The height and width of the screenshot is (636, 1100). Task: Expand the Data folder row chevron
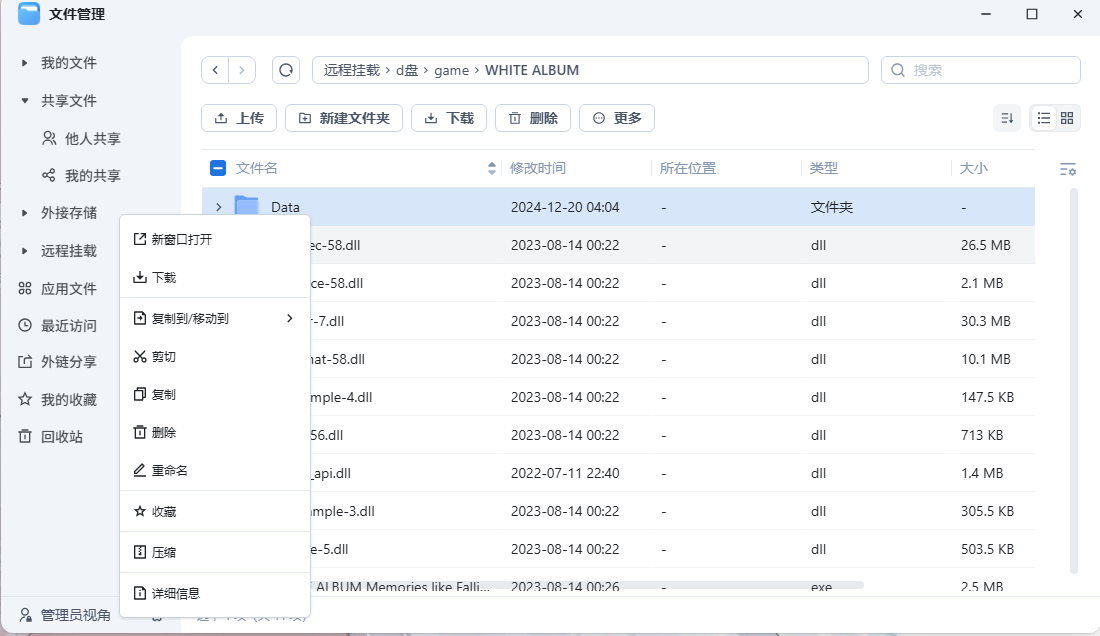[x=219, y=207]
